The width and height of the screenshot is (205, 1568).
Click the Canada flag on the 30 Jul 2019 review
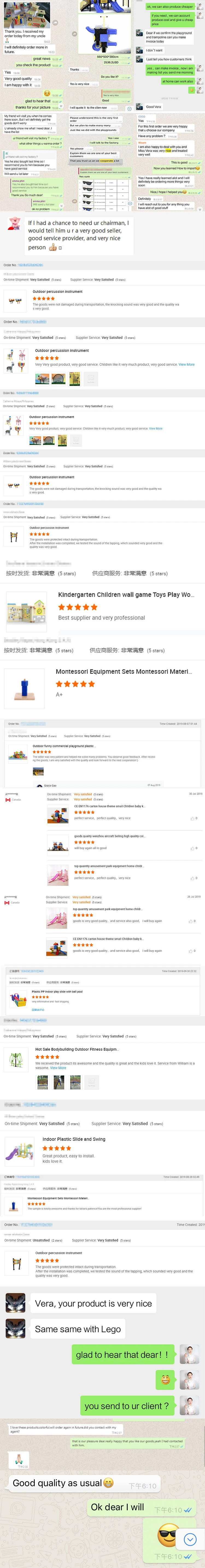point(7,799)
